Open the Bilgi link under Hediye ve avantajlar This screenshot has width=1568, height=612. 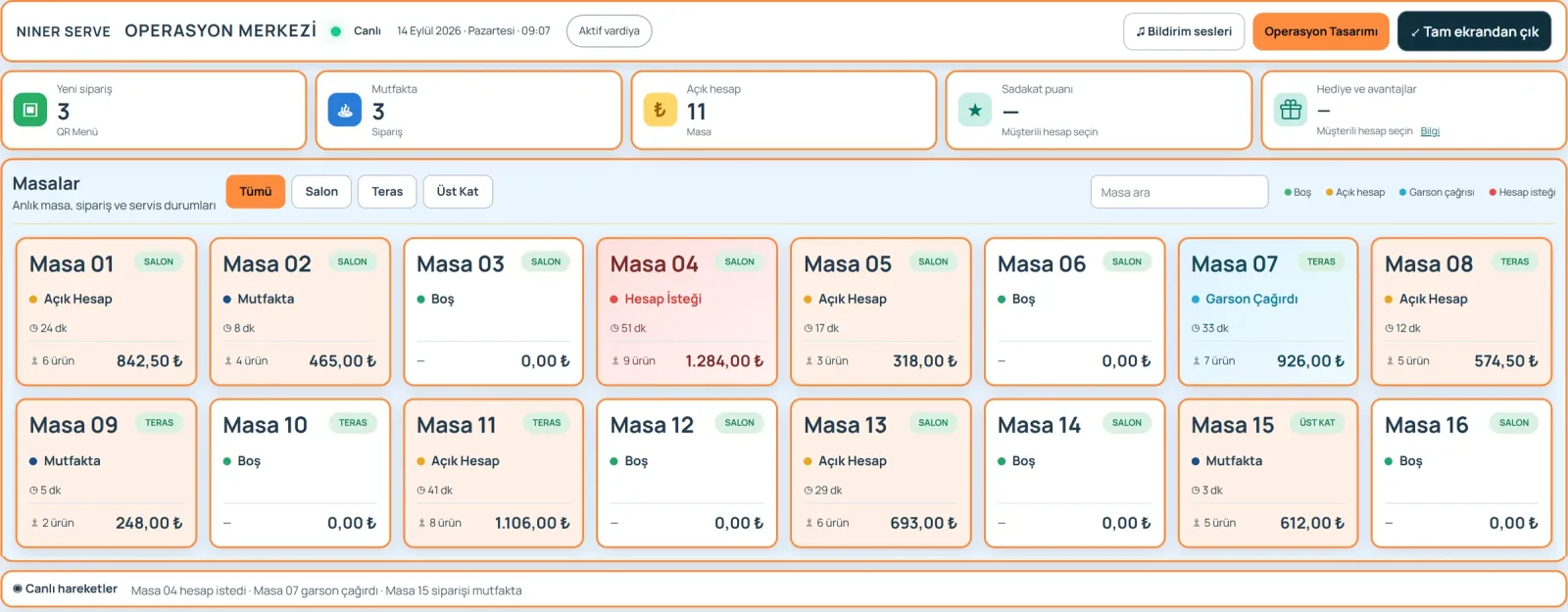click(x=1430, y=131)
